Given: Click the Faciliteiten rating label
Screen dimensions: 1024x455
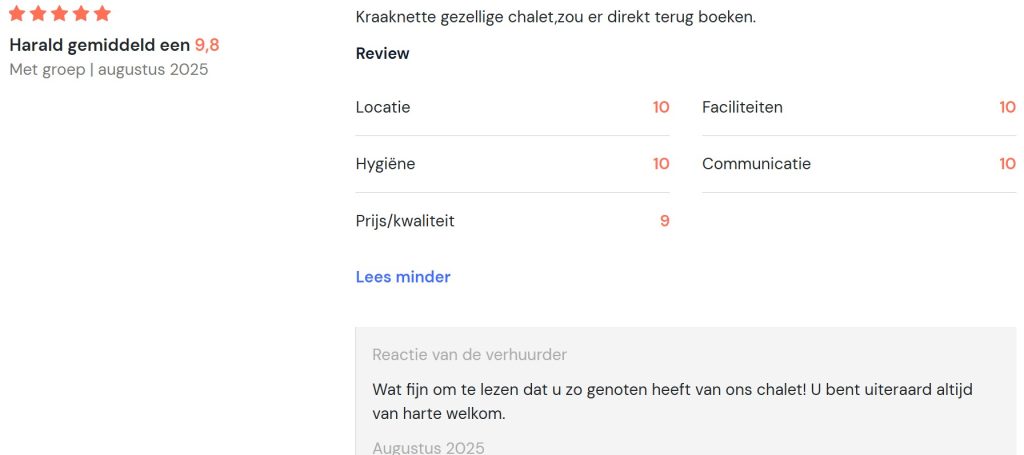Looking at the screenshot, I should (742, 107).
